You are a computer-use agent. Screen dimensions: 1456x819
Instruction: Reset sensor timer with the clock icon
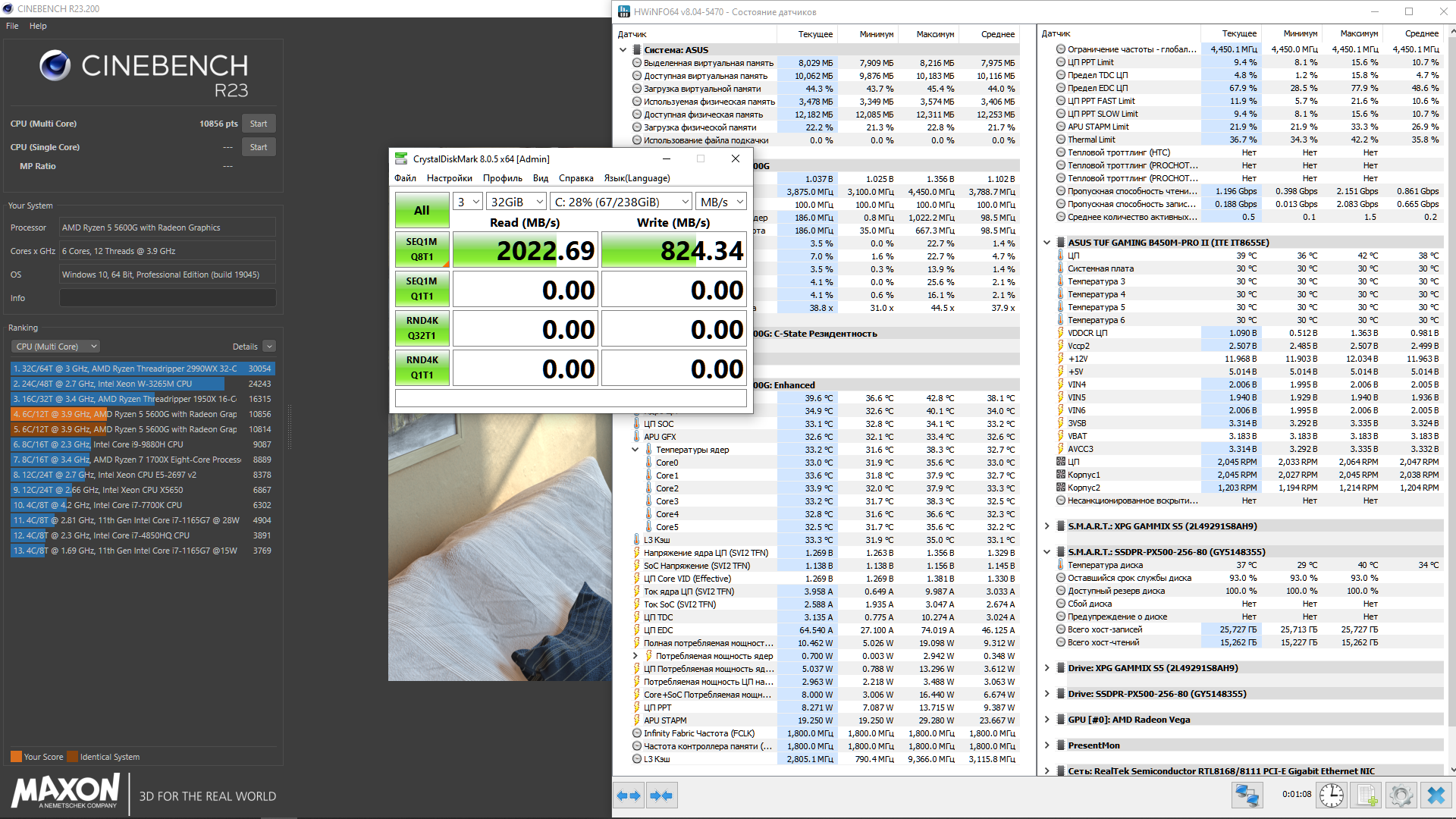coord(1332,795)
